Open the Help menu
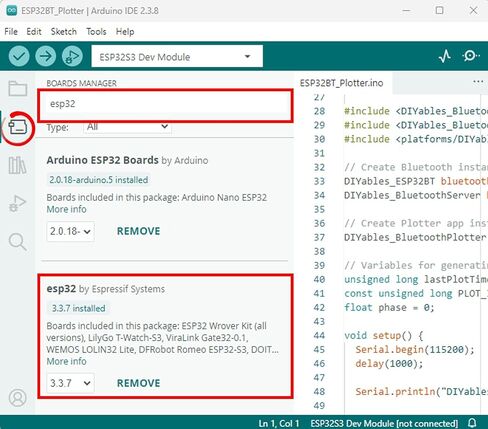Screen dimensions: 488x429 [x=125, y=32]
